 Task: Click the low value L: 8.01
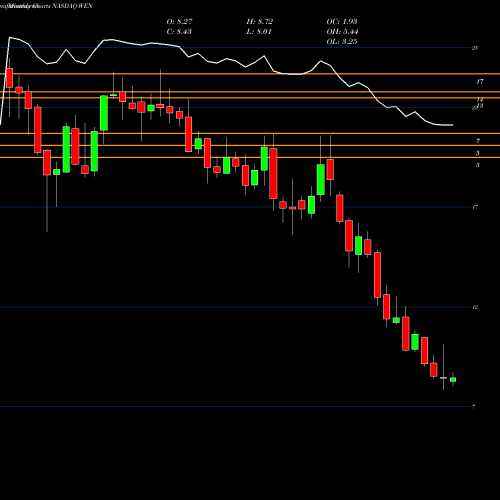(259, 32)
